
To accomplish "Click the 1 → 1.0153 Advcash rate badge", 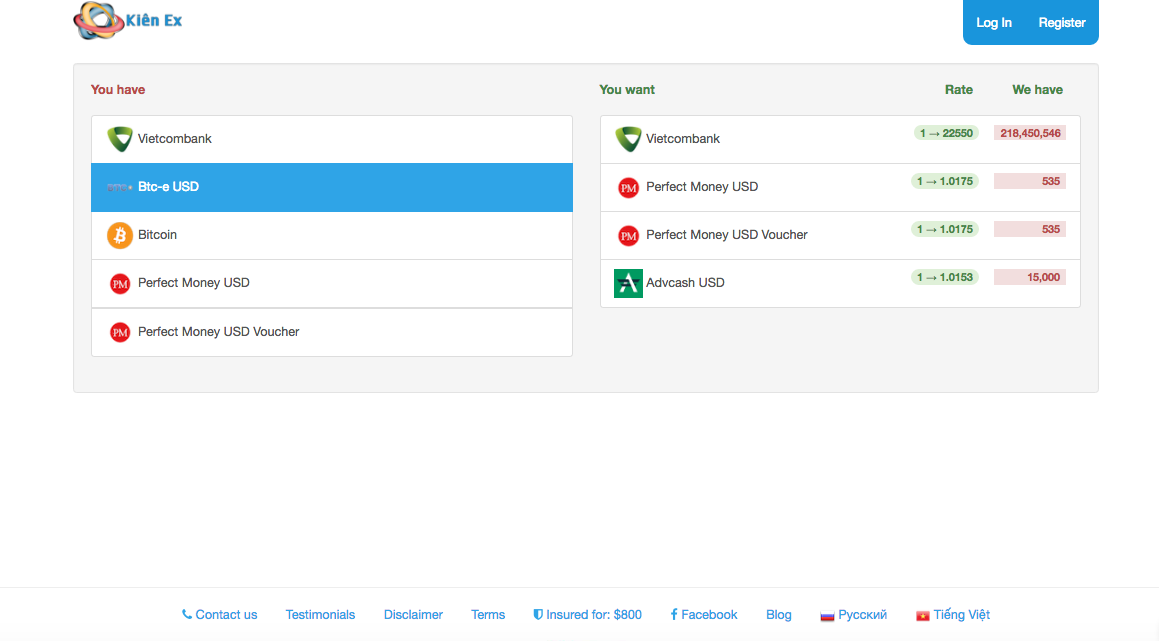I will [x=945, y=277].
